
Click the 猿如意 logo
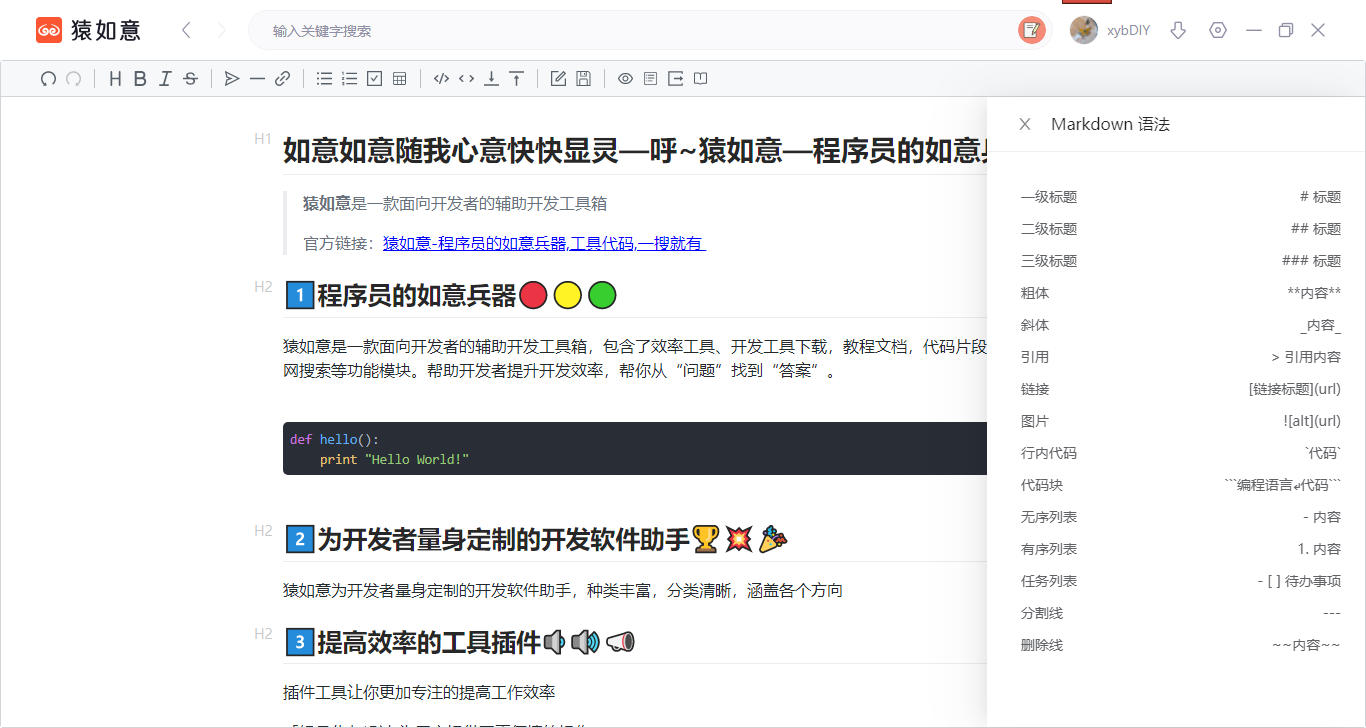pos(88,30)
